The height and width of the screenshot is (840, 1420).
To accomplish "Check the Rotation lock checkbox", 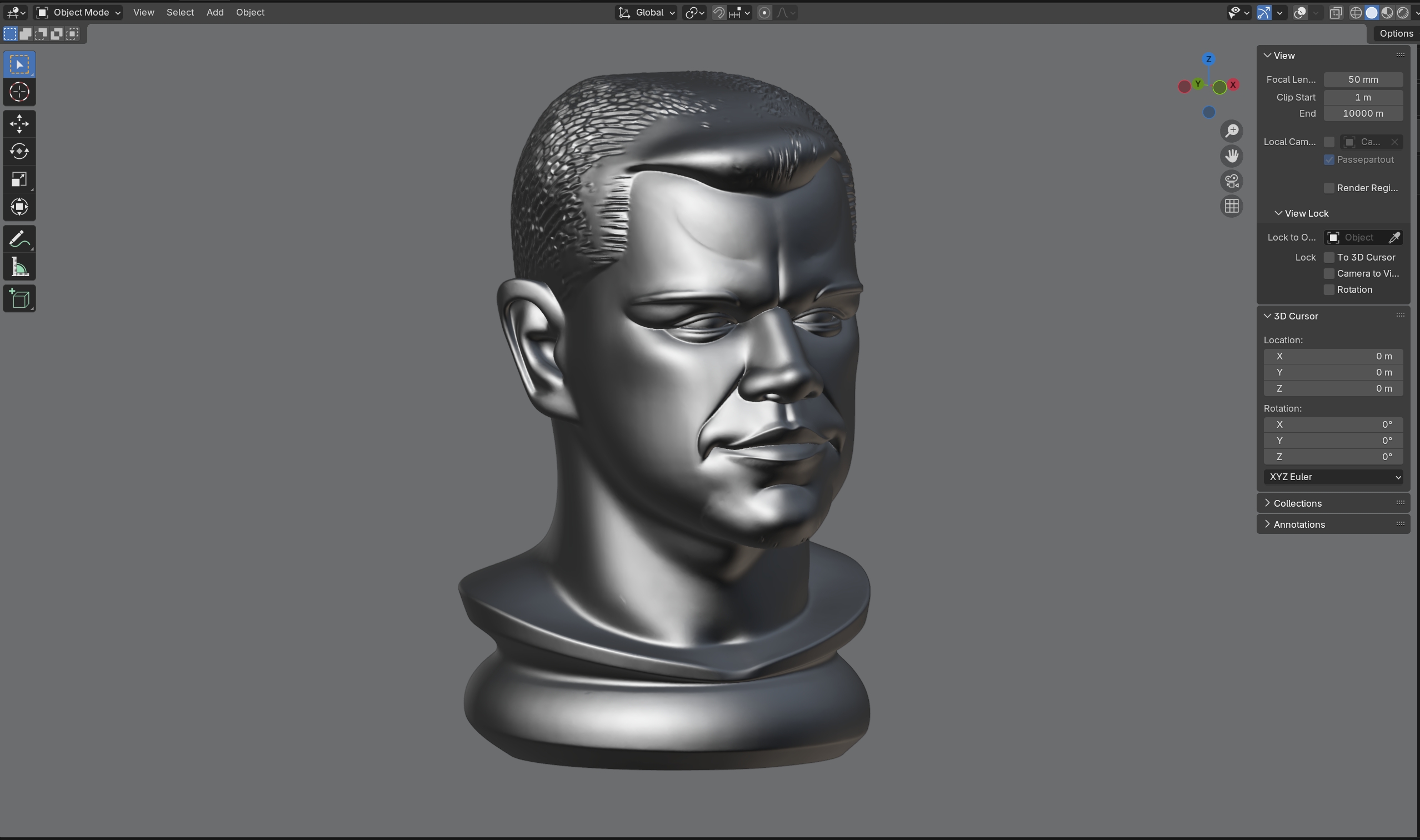I will coord(1329,290).
